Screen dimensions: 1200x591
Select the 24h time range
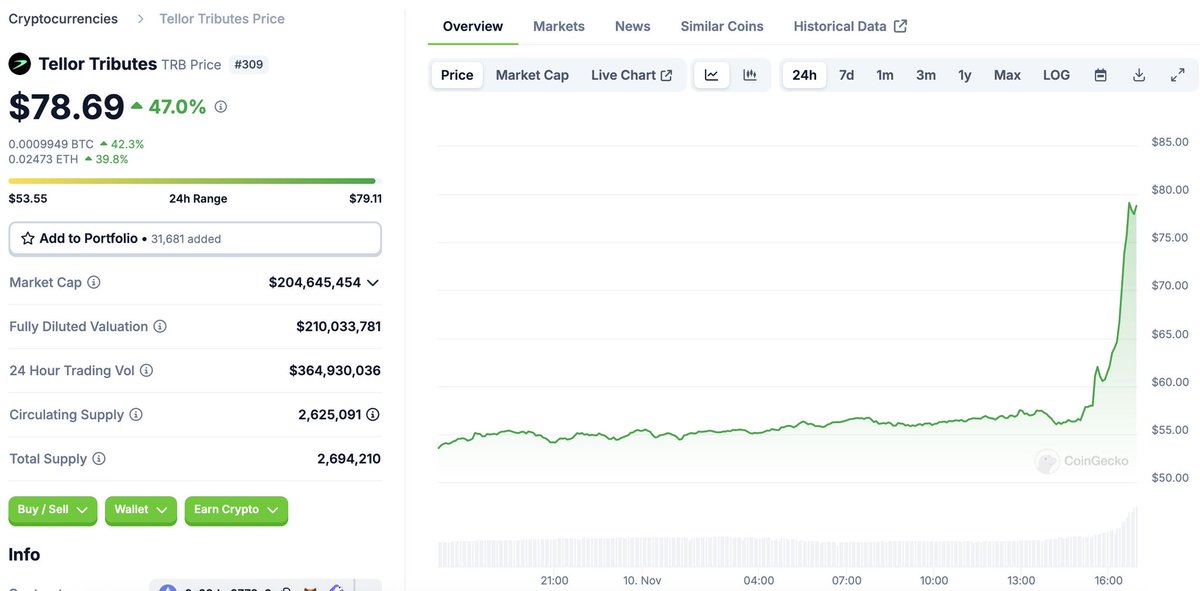point(804,75)
